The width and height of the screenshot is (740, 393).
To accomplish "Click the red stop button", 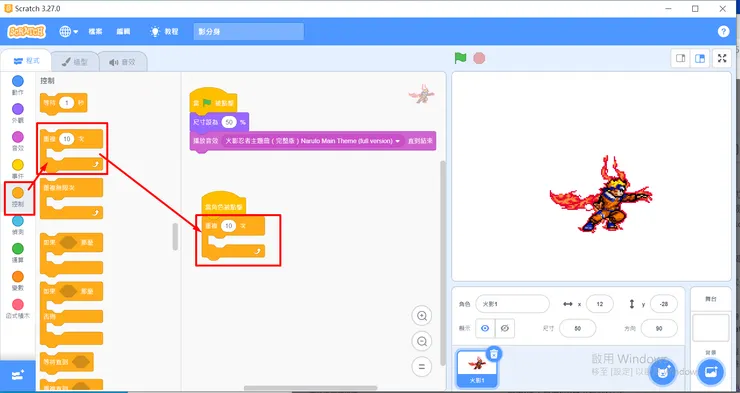I will [479, 58].
